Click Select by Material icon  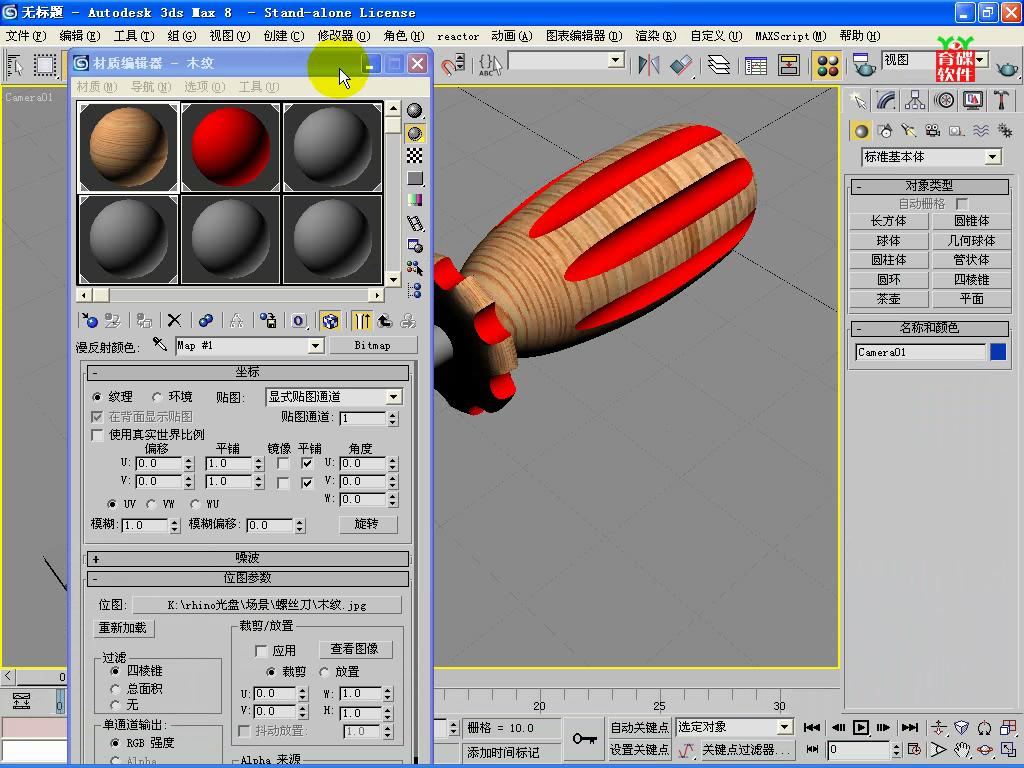(x=414, y=268)
